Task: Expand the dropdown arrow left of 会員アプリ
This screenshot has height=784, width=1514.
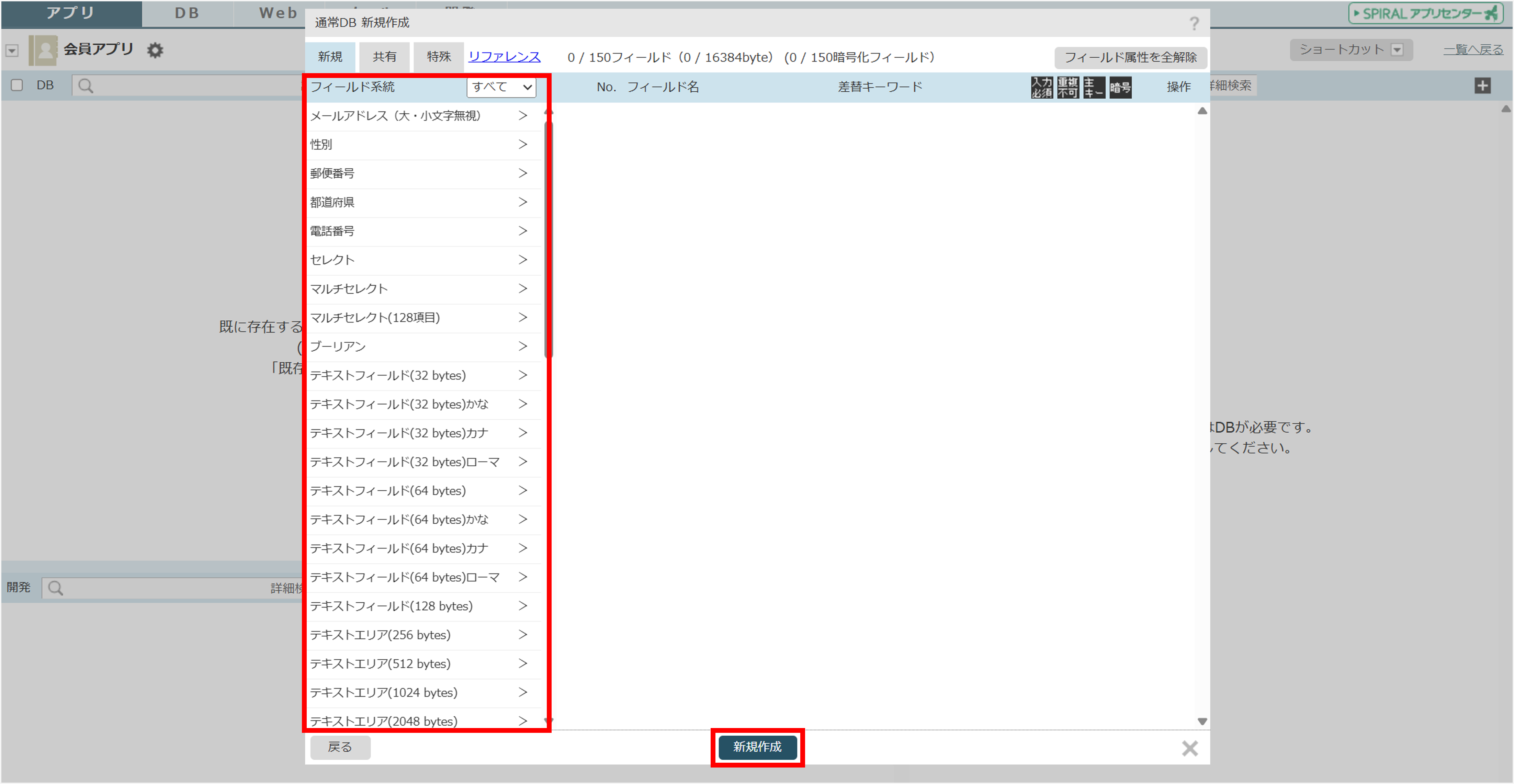Action: (x=12, y=50)
